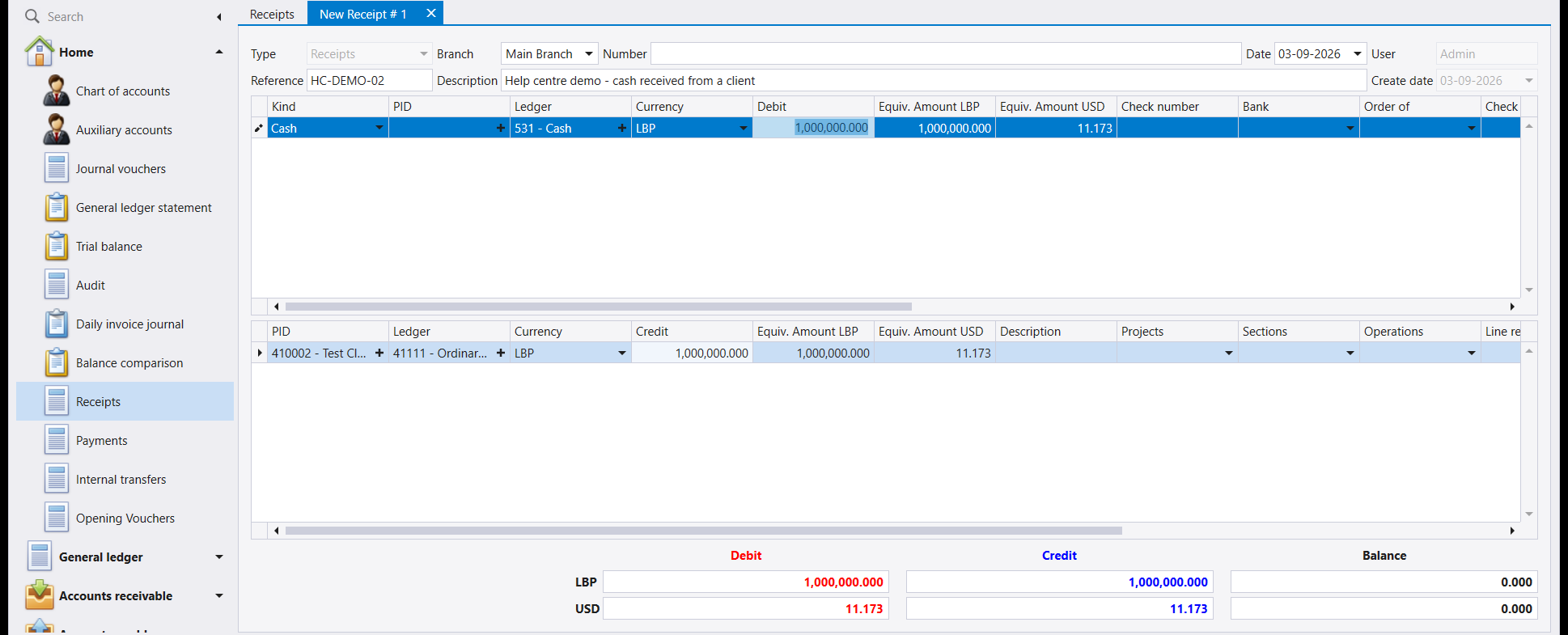Collapse the sidebar with the arrow

pyautogui.click(x=218, y=17)
